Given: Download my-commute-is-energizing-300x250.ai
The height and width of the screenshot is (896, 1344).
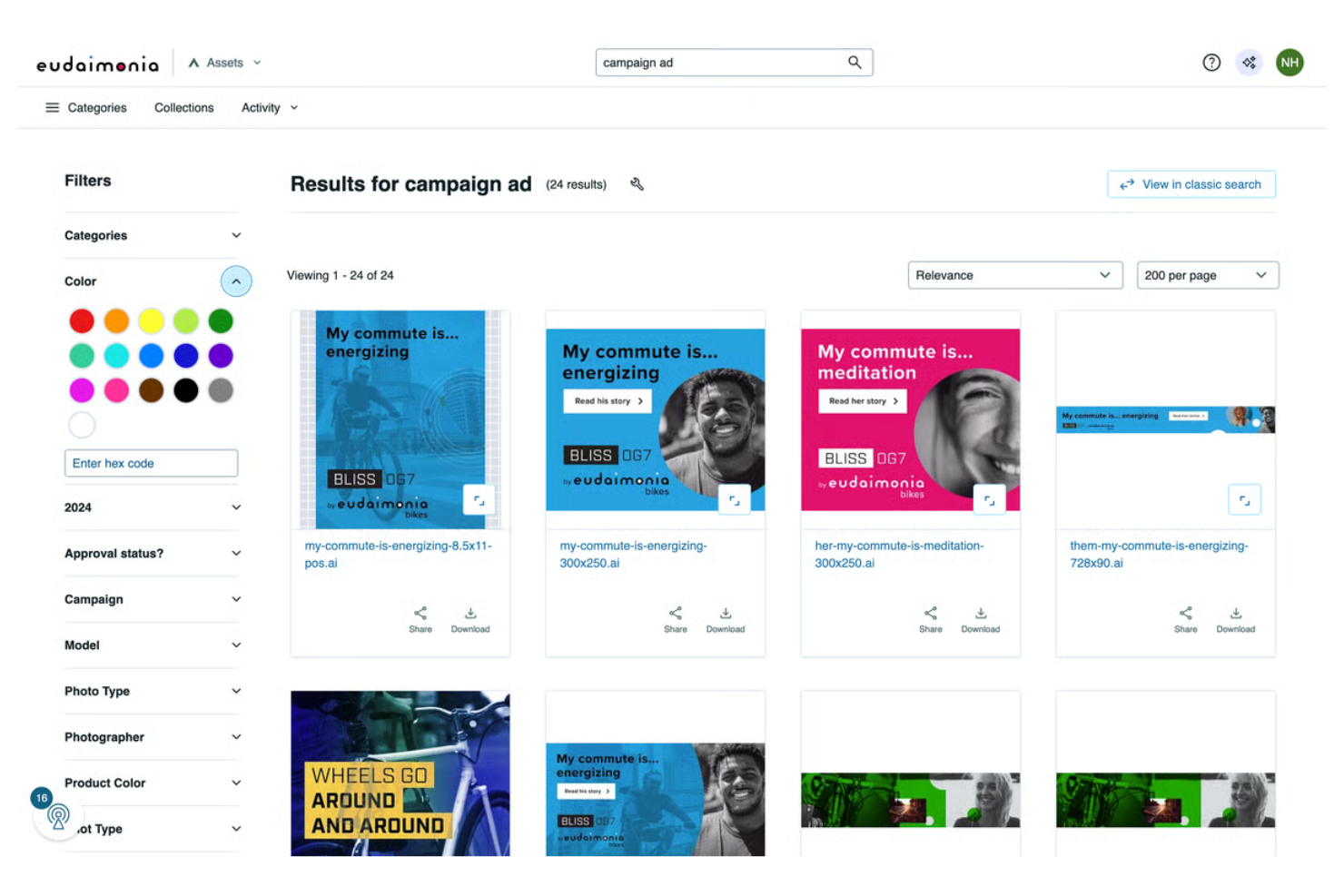Looking at the screenshot, I should pyautogui.click(x=726, y=619).
